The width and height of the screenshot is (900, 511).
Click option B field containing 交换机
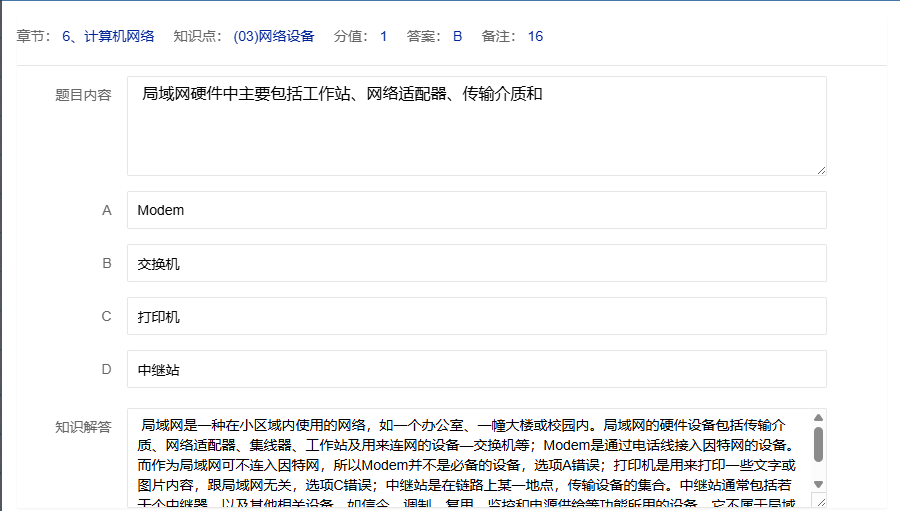[476, 263]
